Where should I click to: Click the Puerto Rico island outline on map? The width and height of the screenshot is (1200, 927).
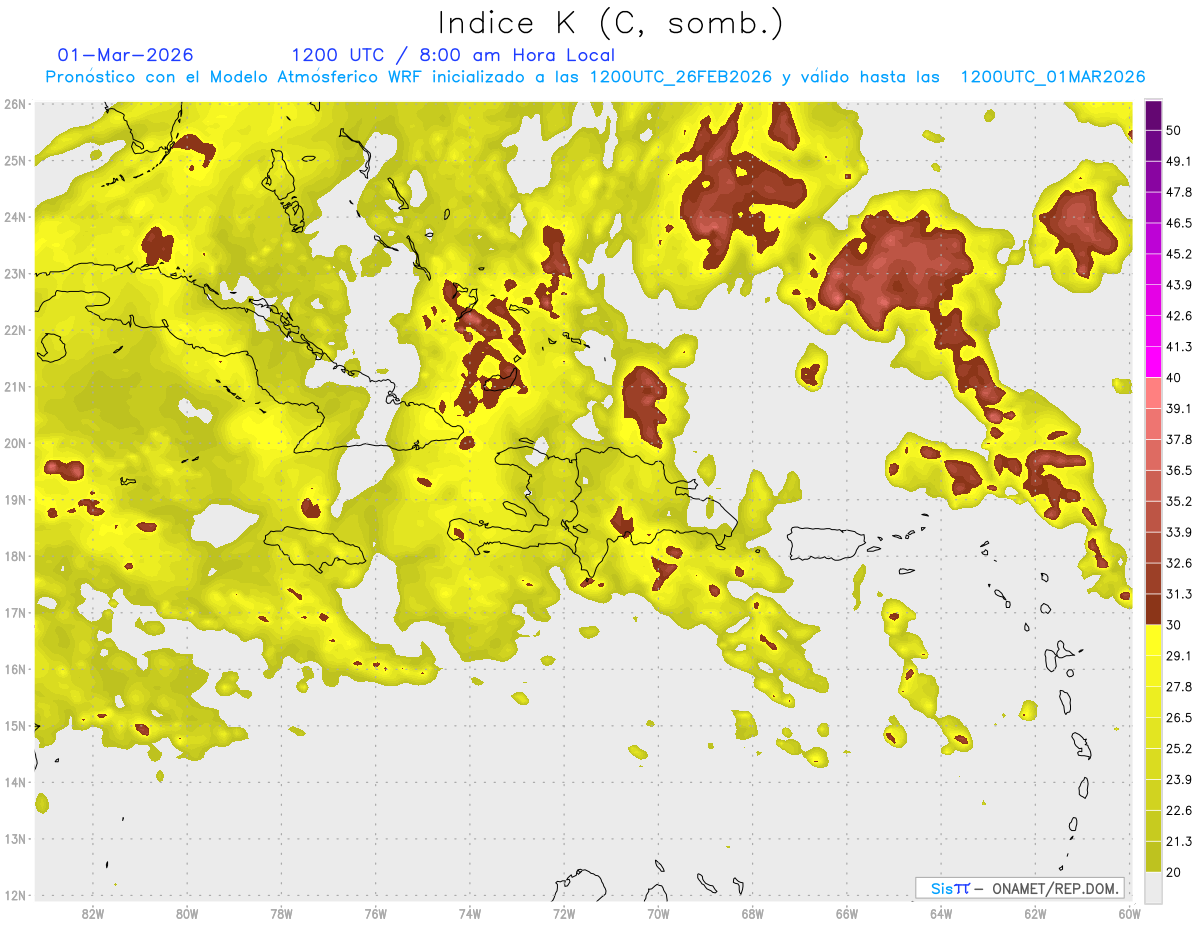coord(827,543)
